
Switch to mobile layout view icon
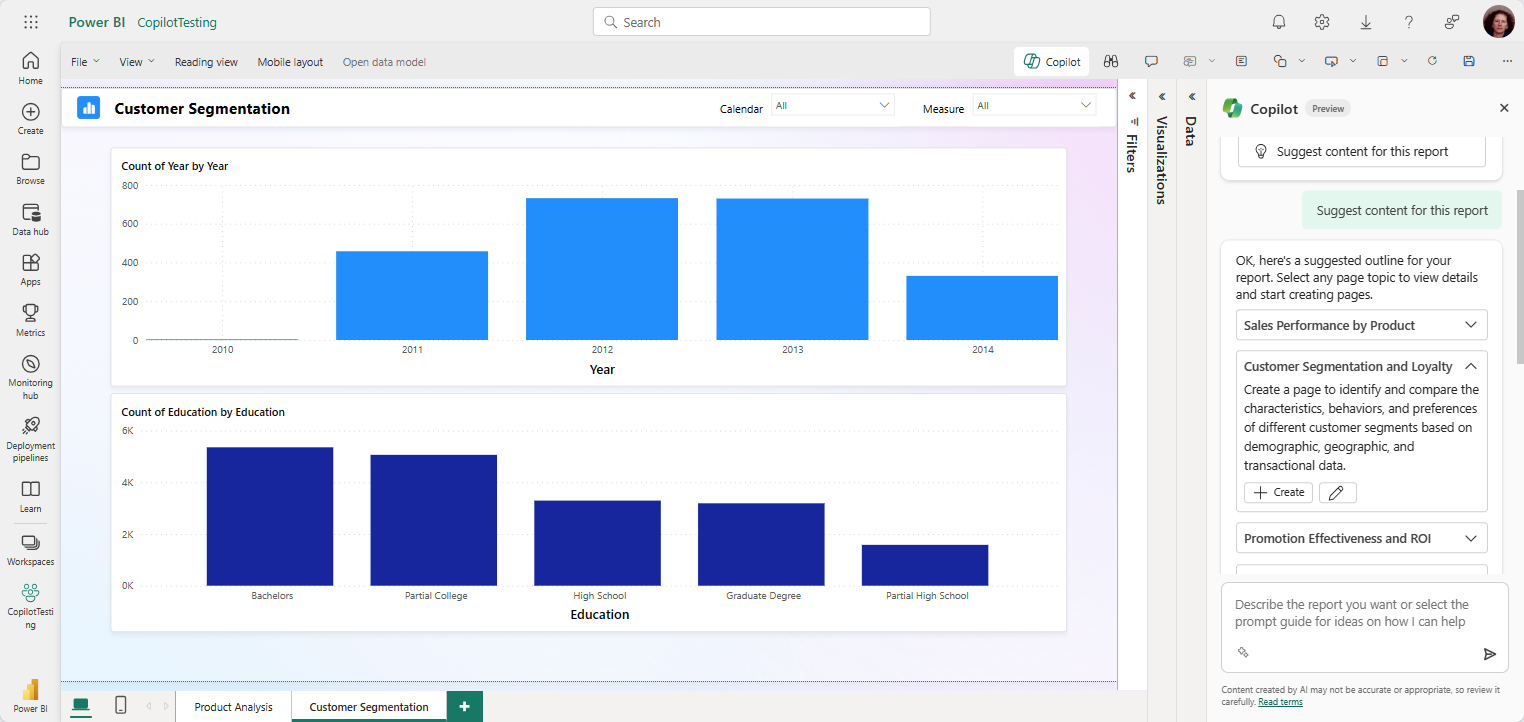[121, 705]
